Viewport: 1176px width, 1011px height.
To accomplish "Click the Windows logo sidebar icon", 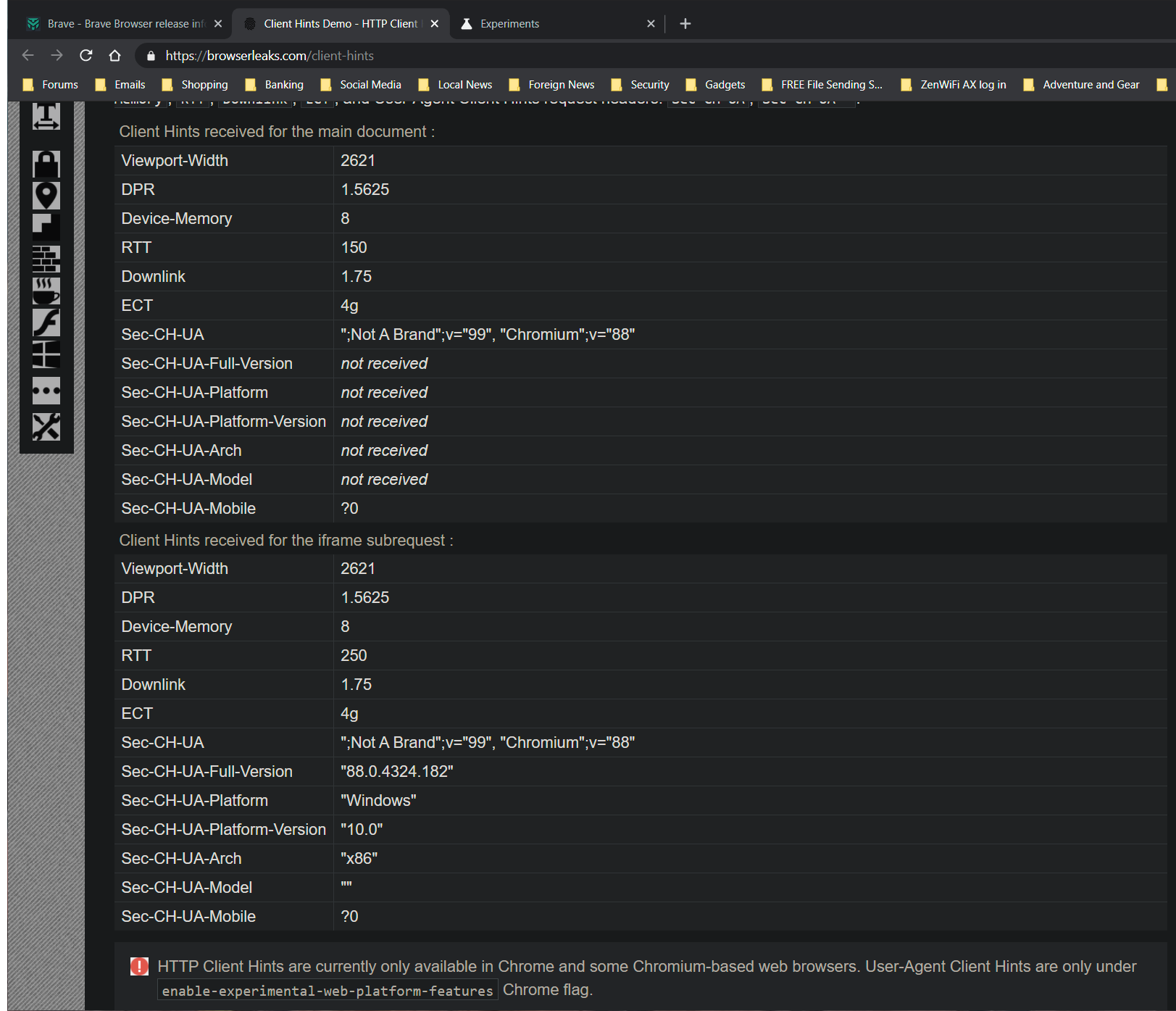I will point(46,355).
